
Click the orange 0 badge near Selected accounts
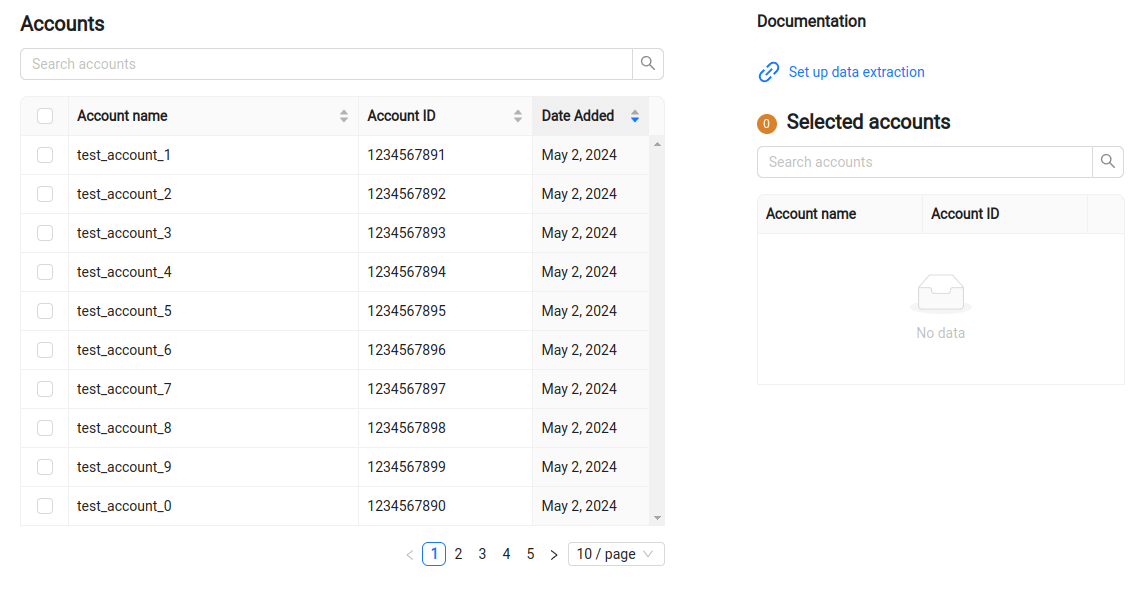[766, 122]
